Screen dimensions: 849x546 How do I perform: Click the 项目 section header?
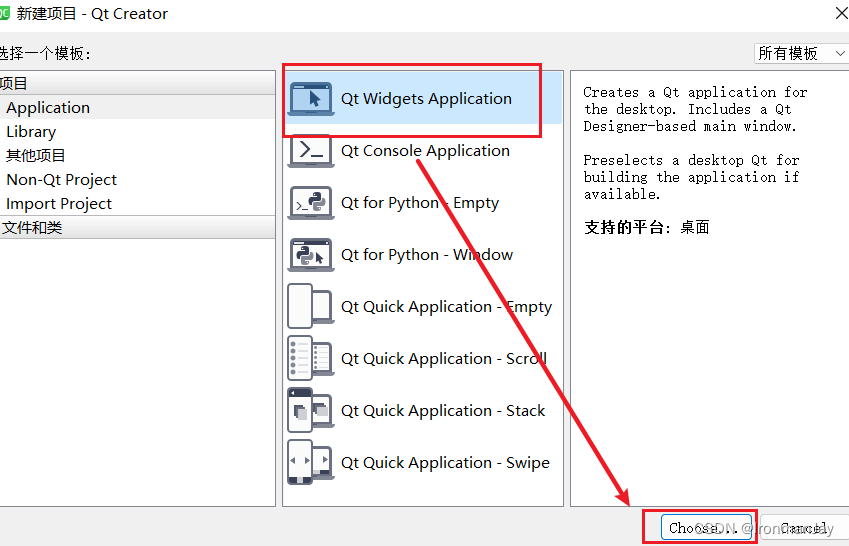pyautogui.click(x=138, y=83)
